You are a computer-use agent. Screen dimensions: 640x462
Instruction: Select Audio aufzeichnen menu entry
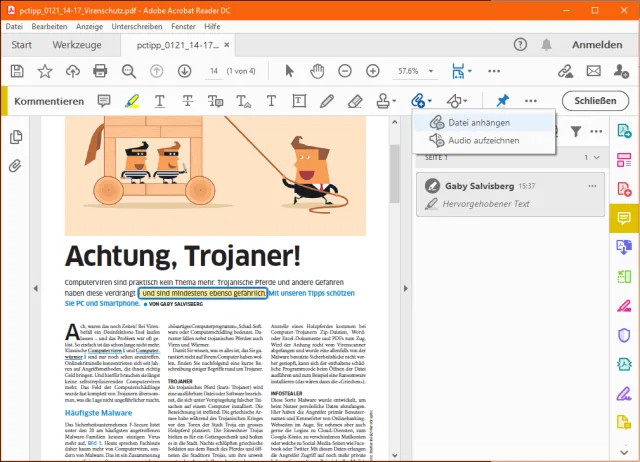click(482, 141)
